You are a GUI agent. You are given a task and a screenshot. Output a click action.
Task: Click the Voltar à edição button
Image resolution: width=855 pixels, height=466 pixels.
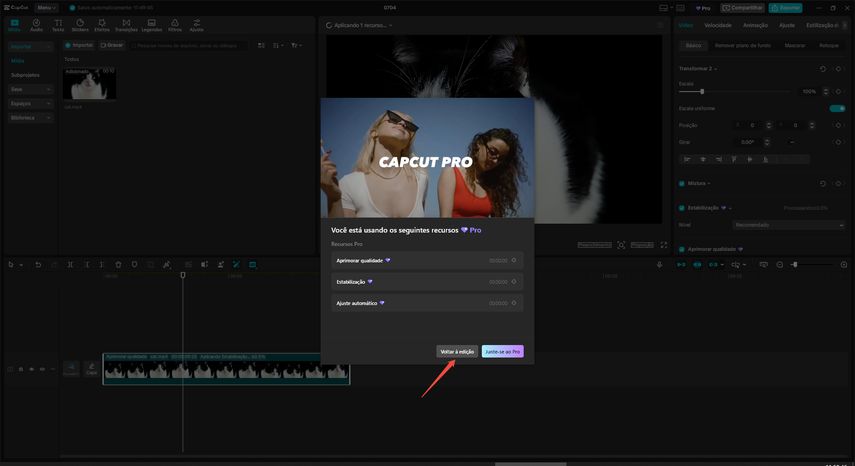tap(457, 352)
